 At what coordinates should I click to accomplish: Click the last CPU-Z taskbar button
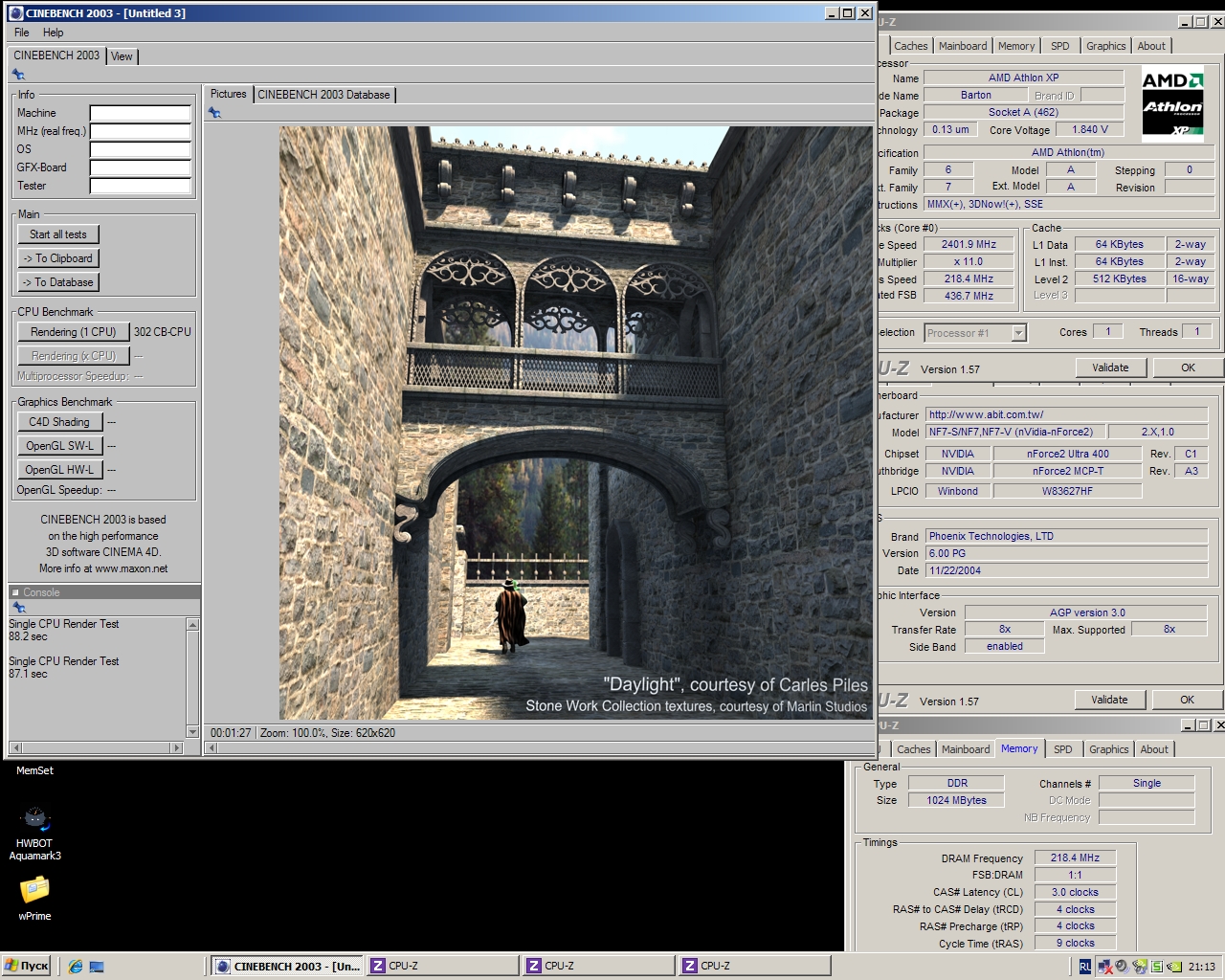point(755,967)
